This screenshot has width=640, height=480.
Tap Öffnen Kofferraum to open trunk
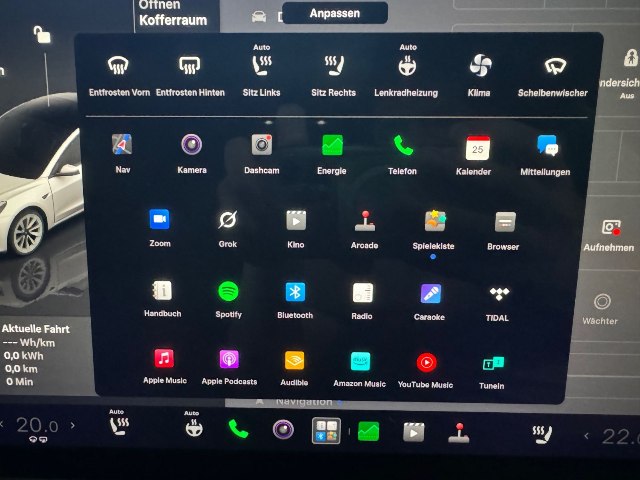[x=173, y=13]
